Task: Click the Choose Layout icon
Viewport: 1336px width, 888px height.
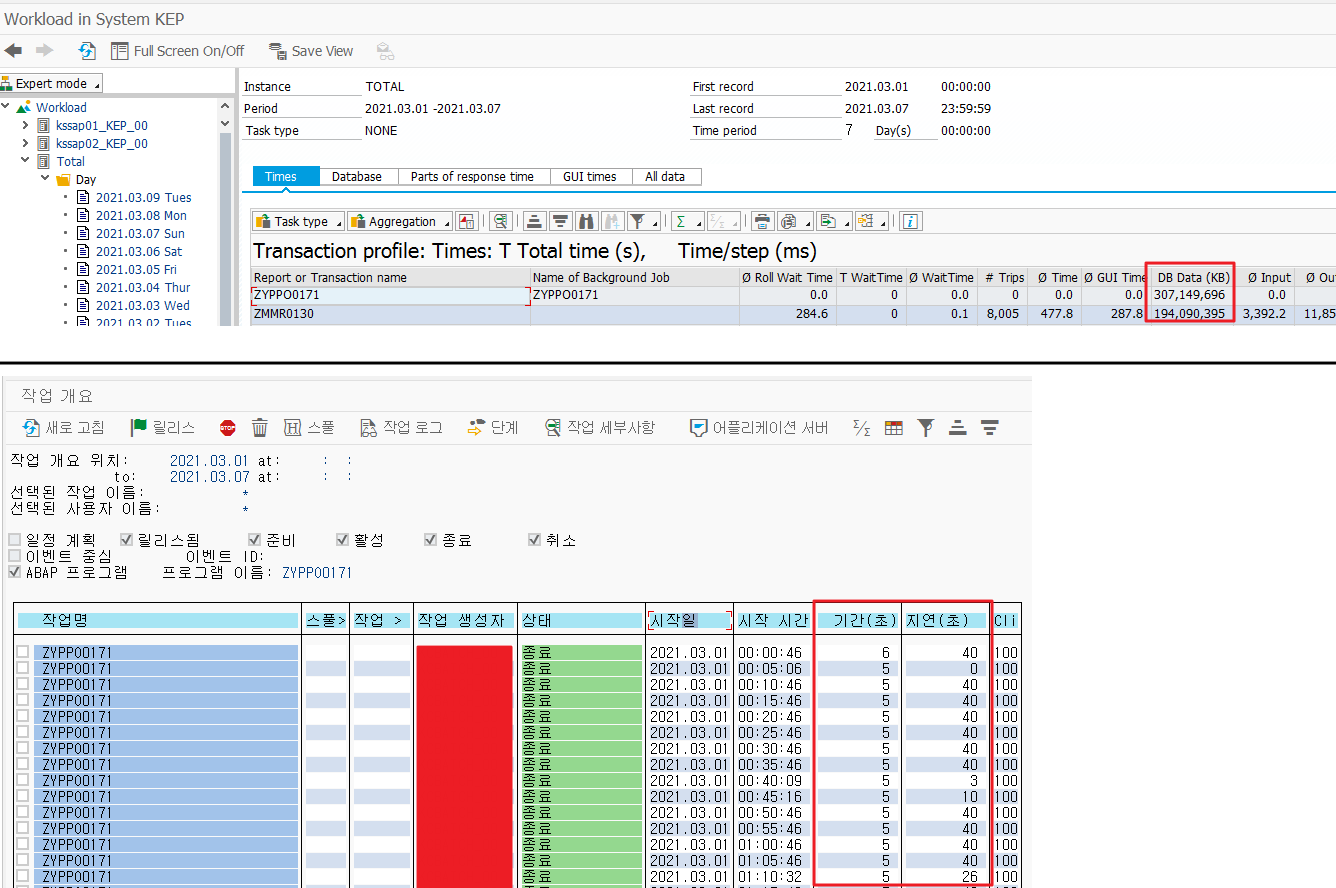Action: pos(865,221)
